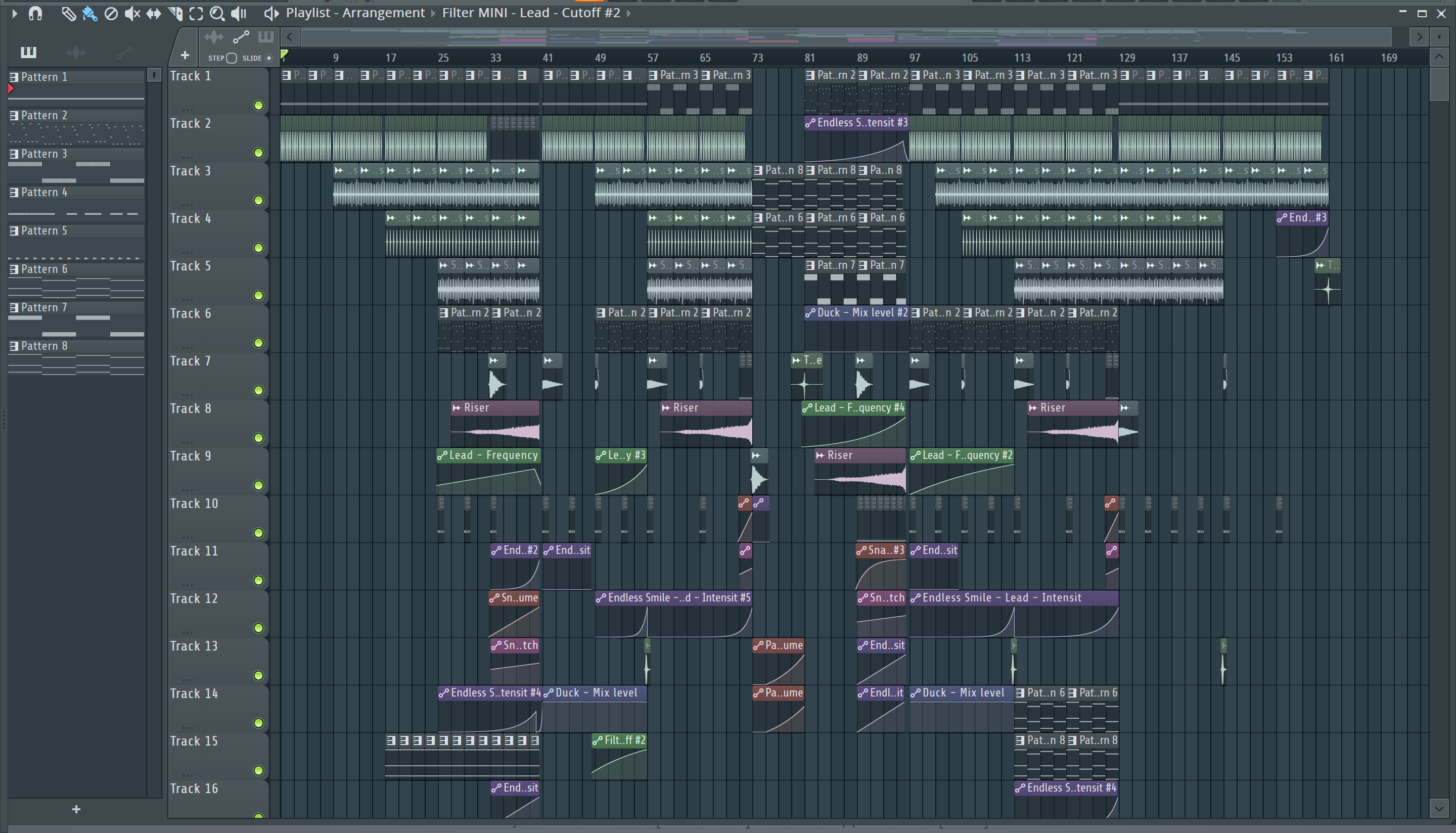Jump to bar 81 on timeline ruler
Viewport: 1456px width, 833px height.
click(x=809, y=58)
